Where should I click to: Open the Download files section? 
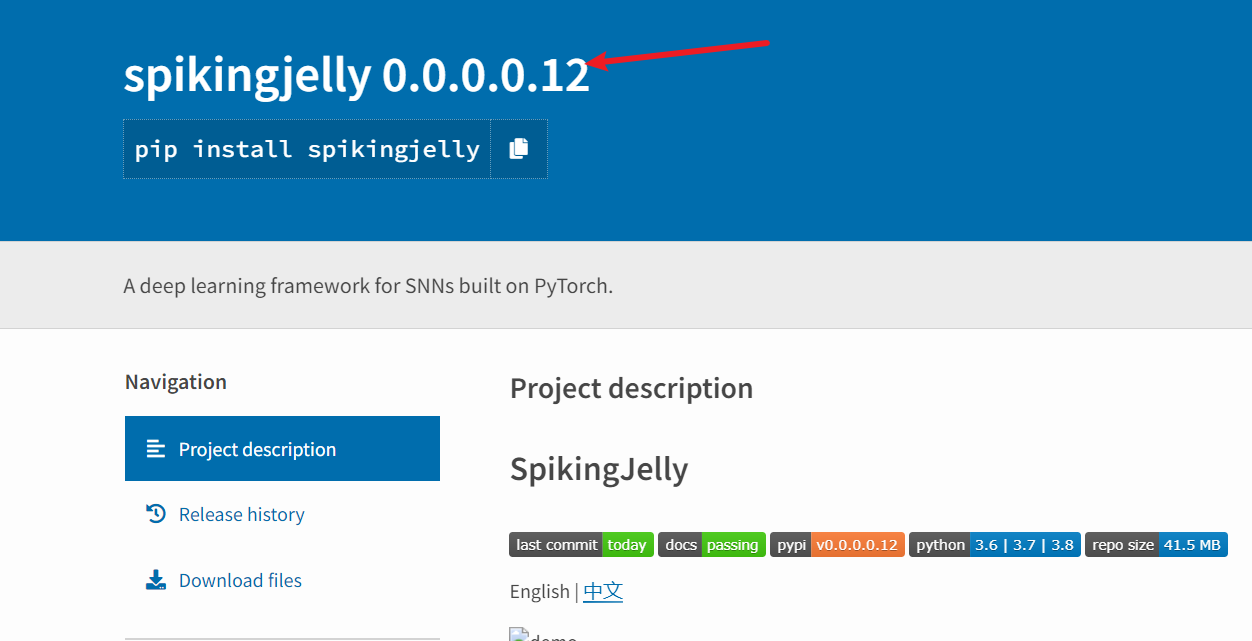pos(239,579)
